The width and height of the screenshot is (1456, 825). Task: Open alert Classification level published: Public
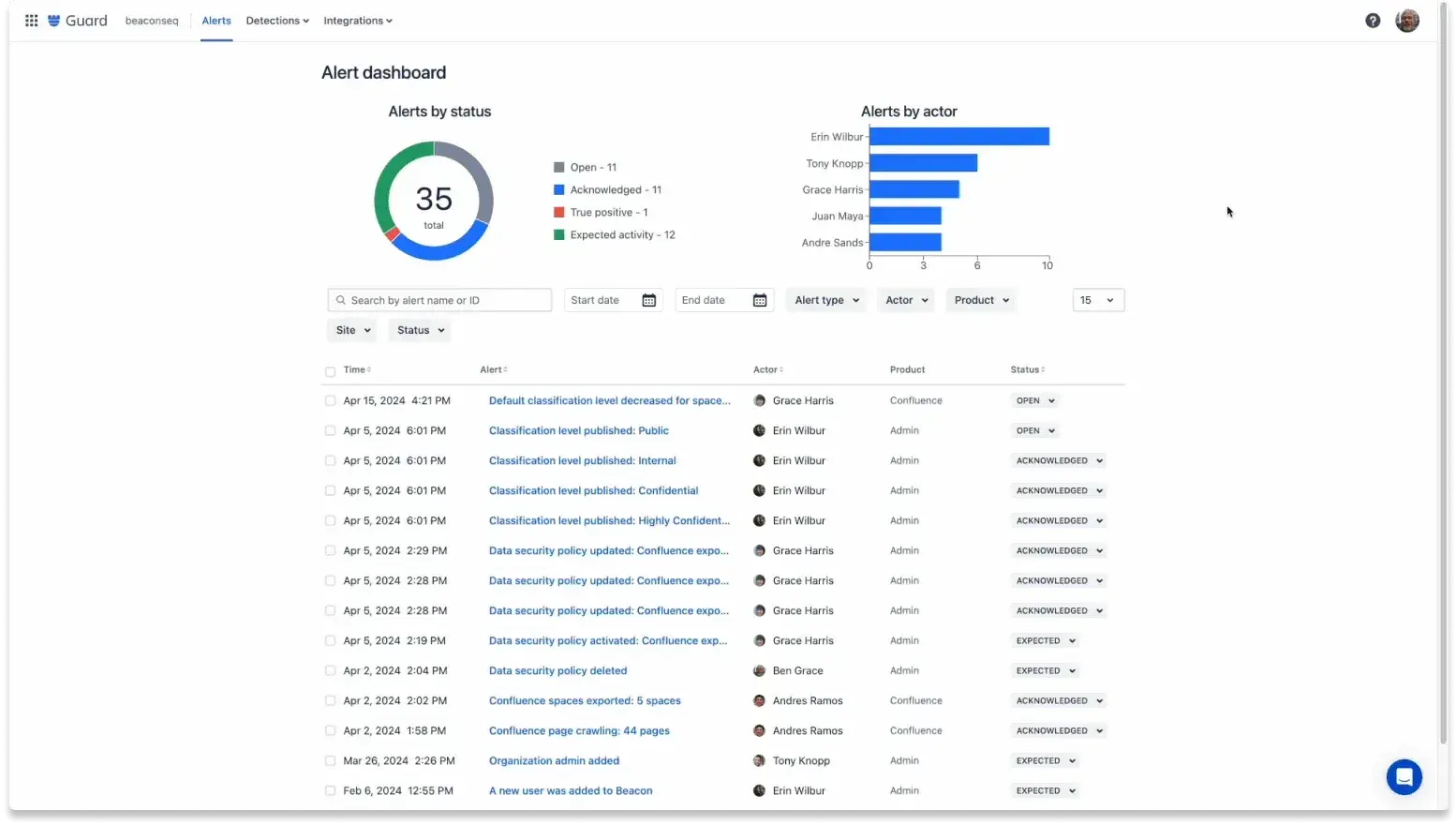click(579, 430)
